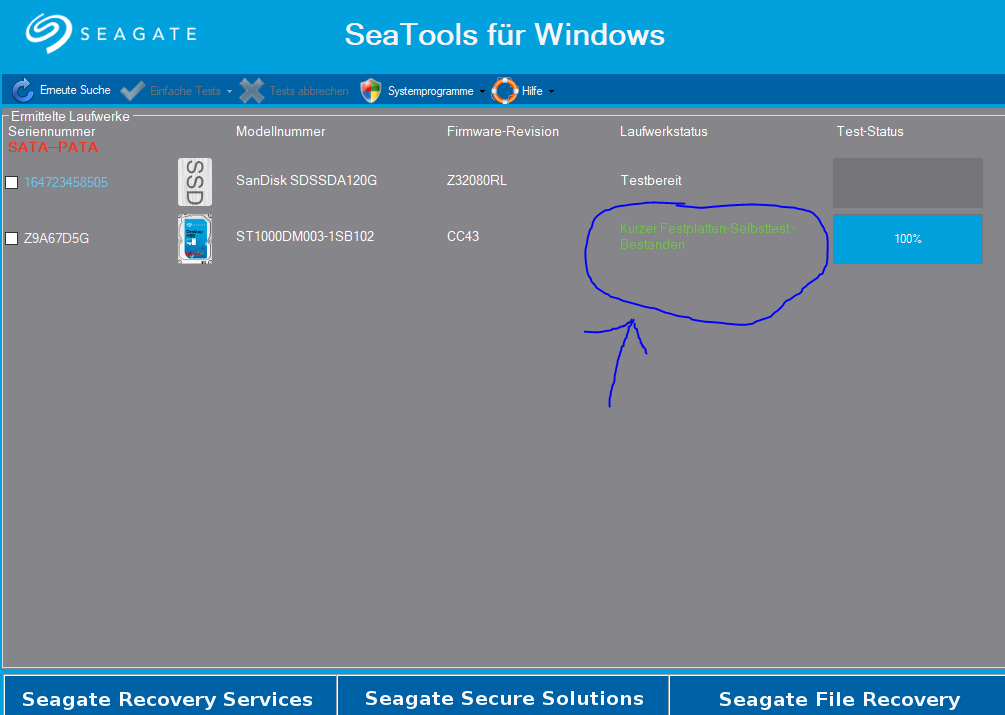The height and width of the screenshot is (715, 1005).
Task: Click serial number Z9A67D5G text
Action: pyautogui.click(x=56, y=238)
